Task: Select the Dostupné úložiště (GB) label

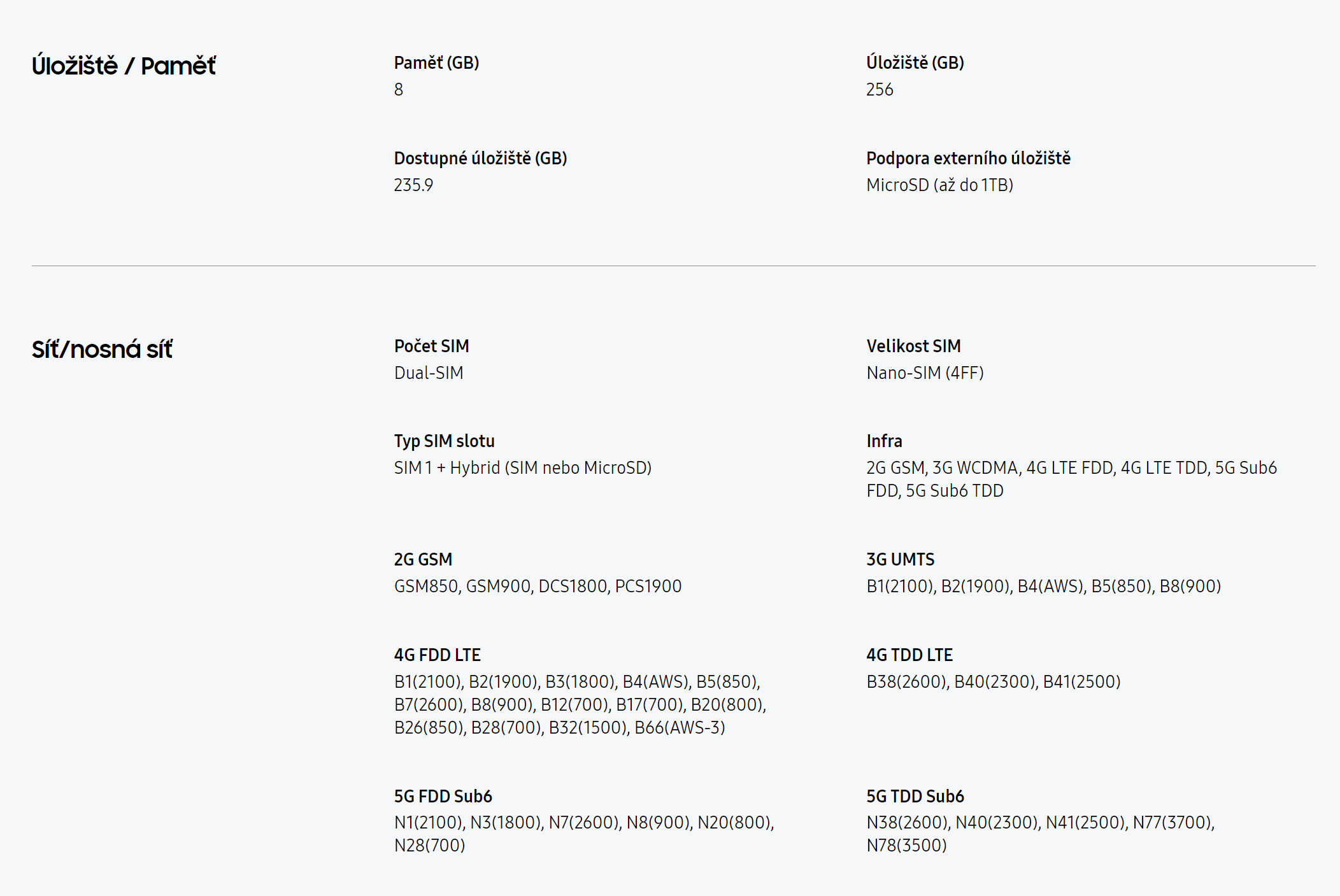Action: [x=480, y=159]
